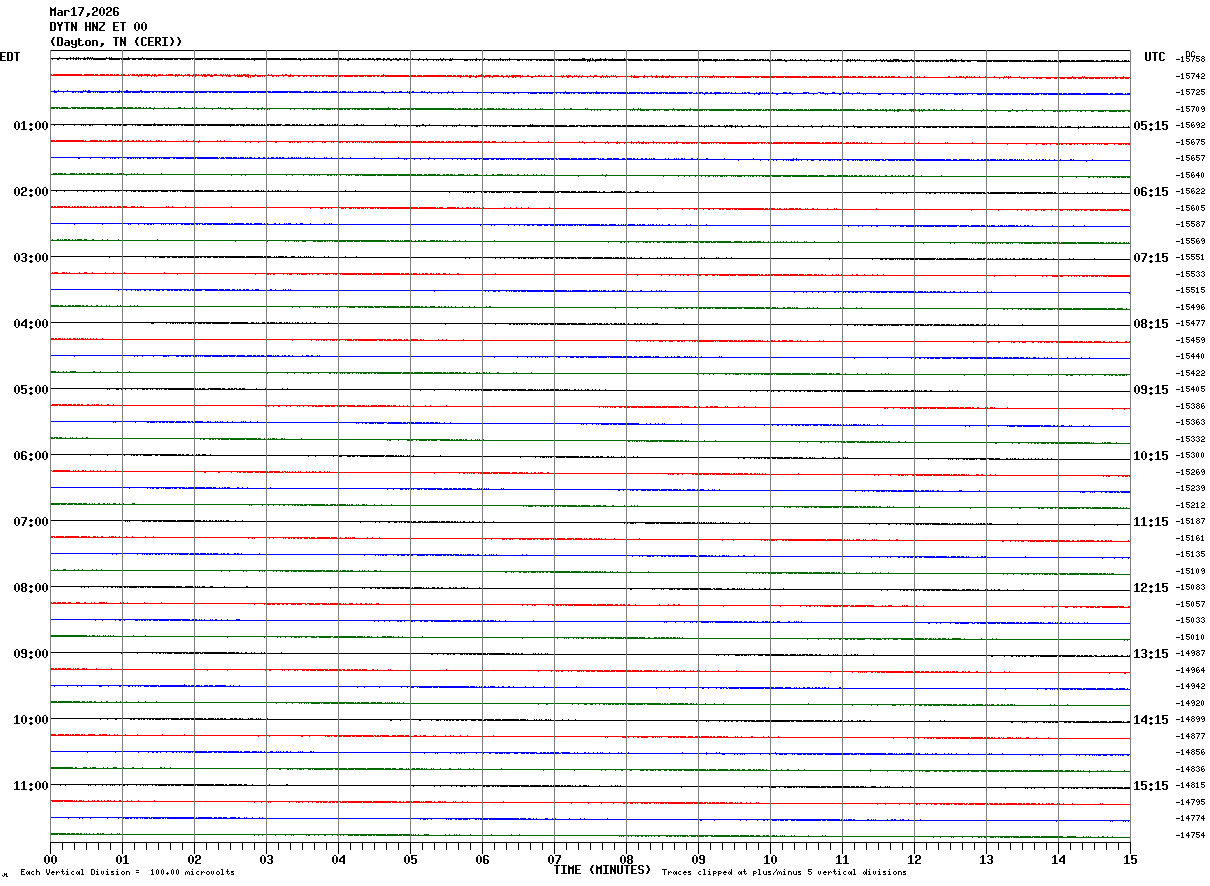
Task: Select the 11:00 EDT time label
Action: coord(31,786)
